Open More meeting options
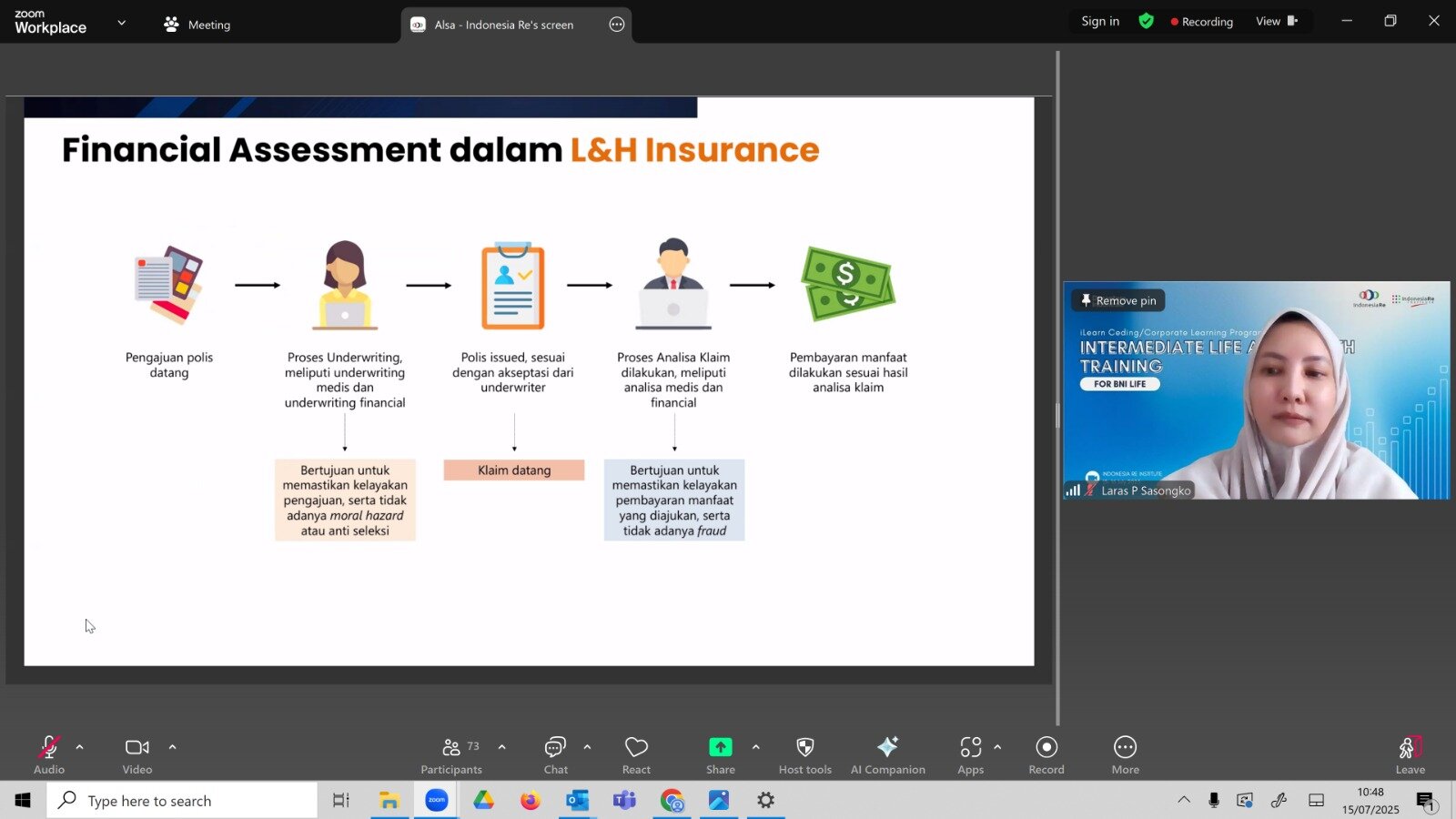 pos(1125,754)
